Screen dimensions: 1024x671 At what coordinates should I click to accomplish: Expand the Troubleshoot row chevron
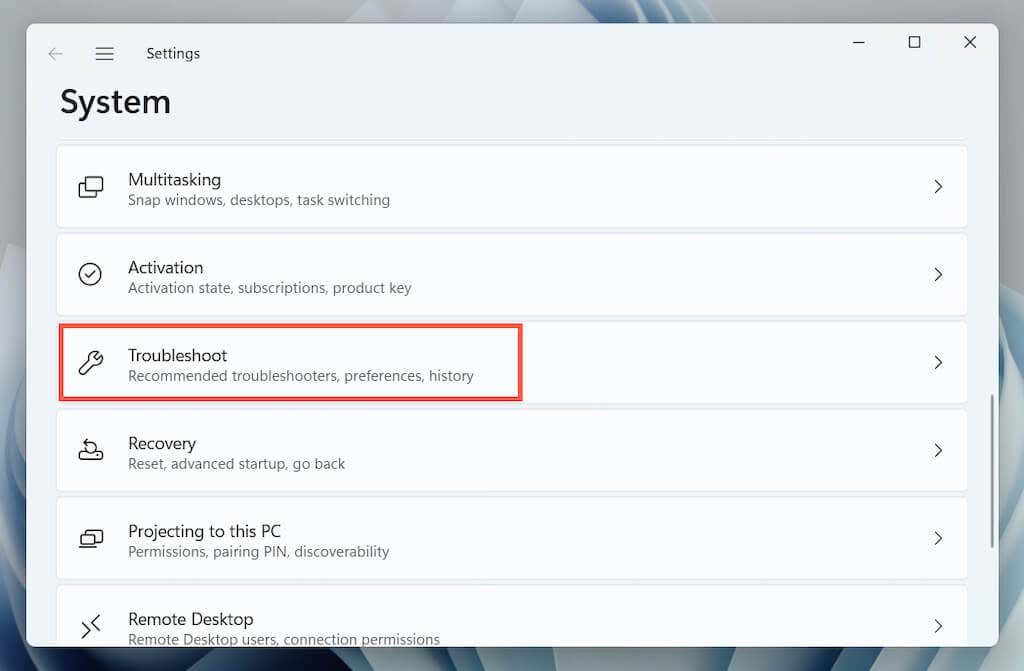click(x=938, y=363)
